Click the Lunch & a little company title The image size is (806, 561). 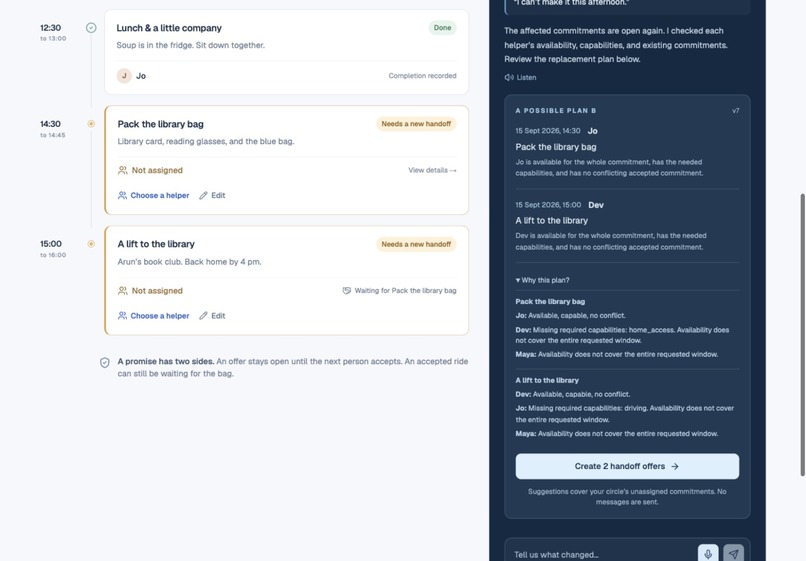click(x=169, y=28)
